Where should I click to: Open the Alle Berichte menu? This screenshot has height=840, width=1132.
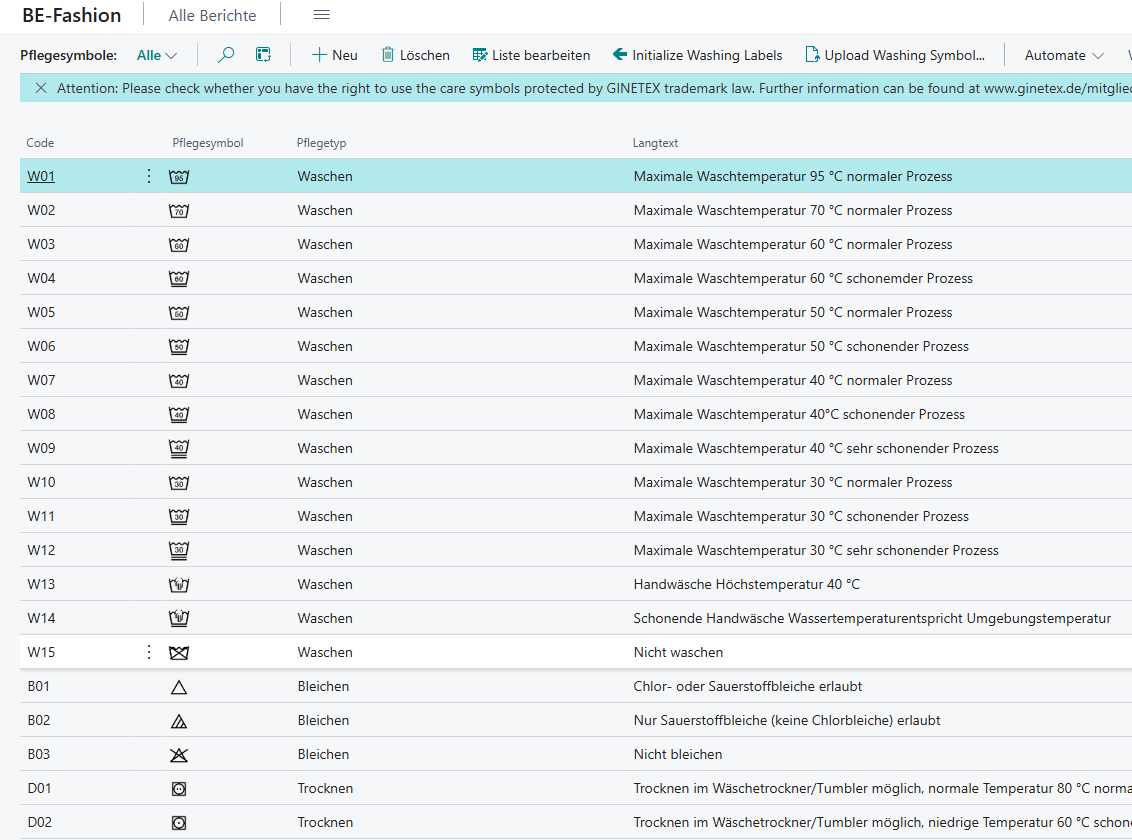212,15
